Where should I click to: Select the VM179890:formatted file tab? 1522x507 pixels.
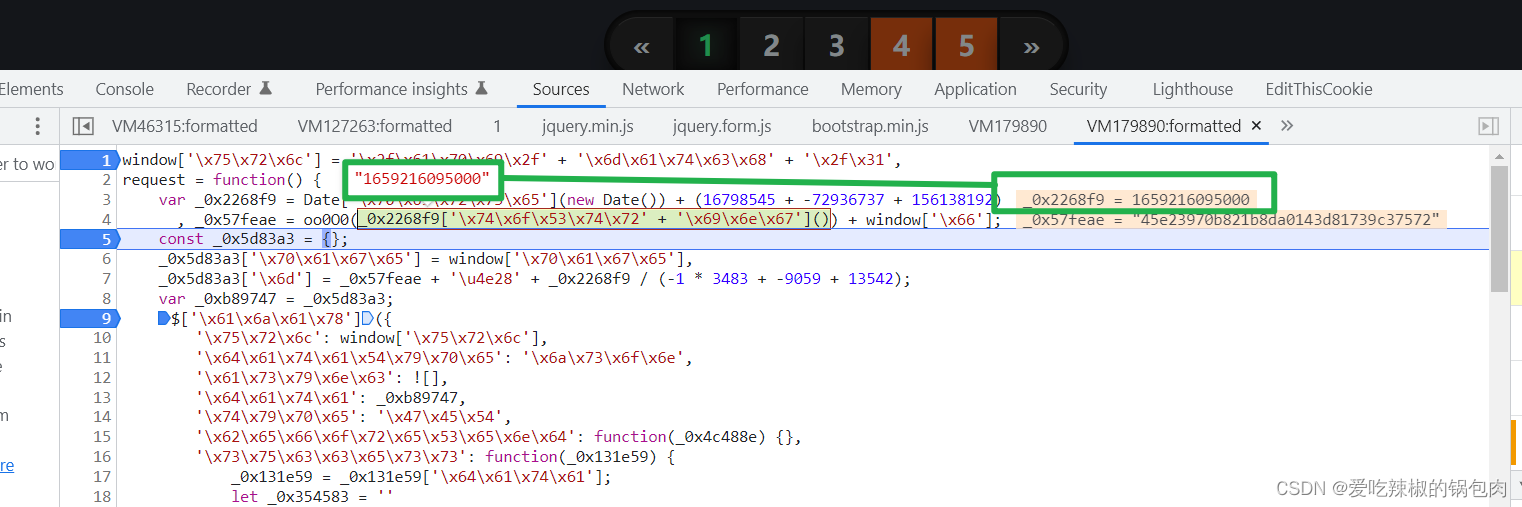(x=1164, y=126)
